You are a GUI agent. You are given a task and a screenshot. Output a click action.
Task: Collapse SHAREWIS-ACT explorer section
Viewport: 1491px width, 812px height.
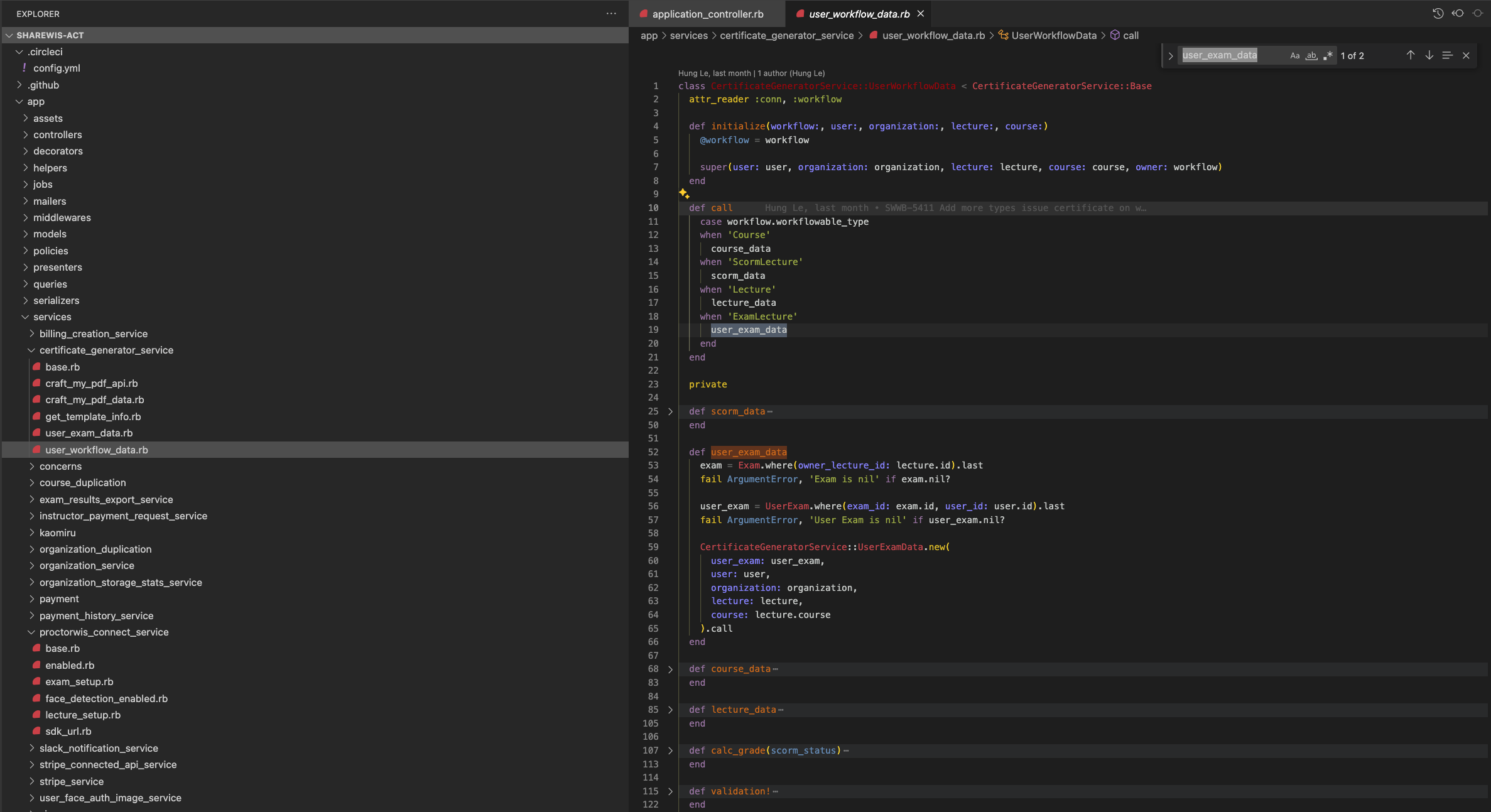coord(315,35)
